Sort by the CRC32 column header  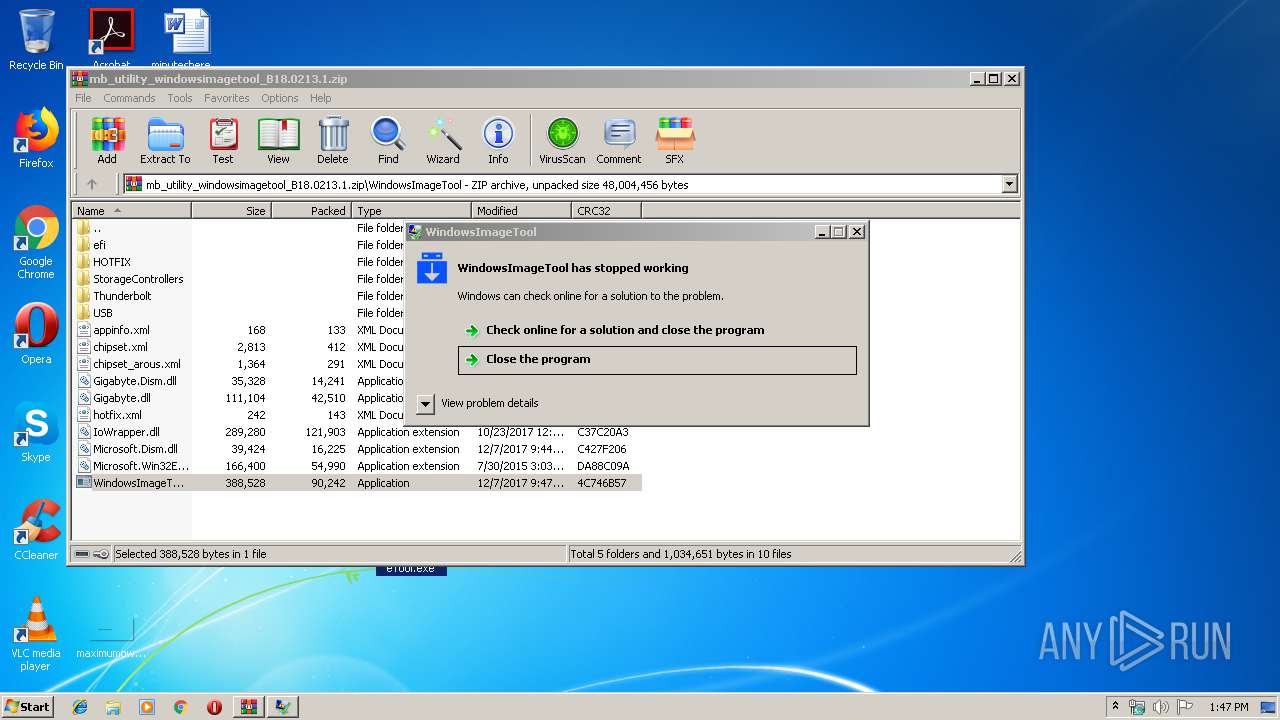pos(607,211)
